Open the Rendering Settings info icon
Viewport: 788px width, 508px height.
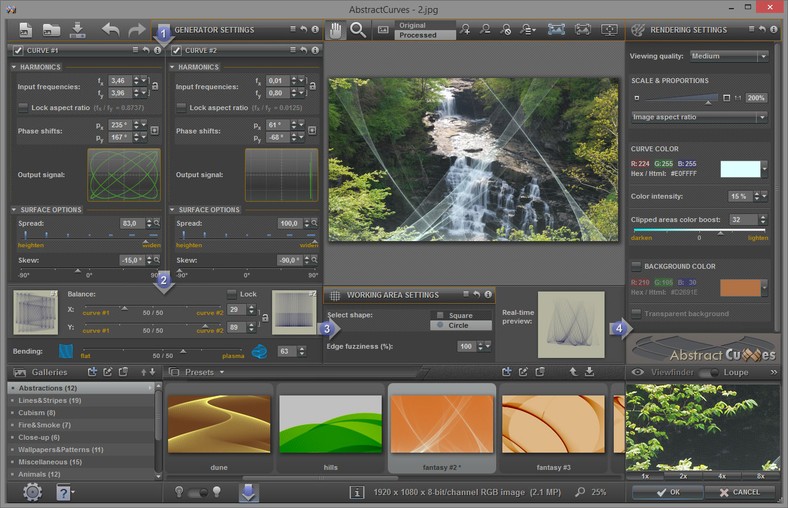773,30
